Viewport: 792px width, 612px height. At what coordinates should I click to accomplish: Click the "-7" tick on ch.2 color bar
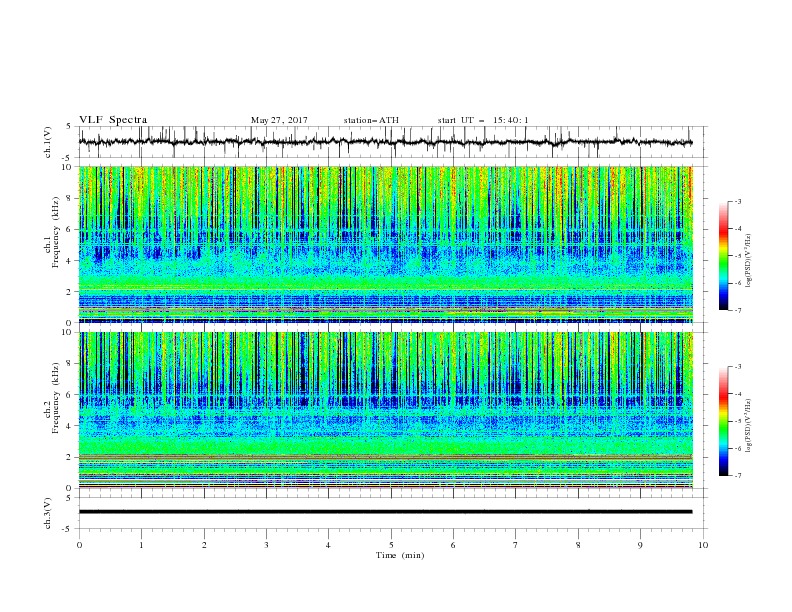click(x=737, y=476)
